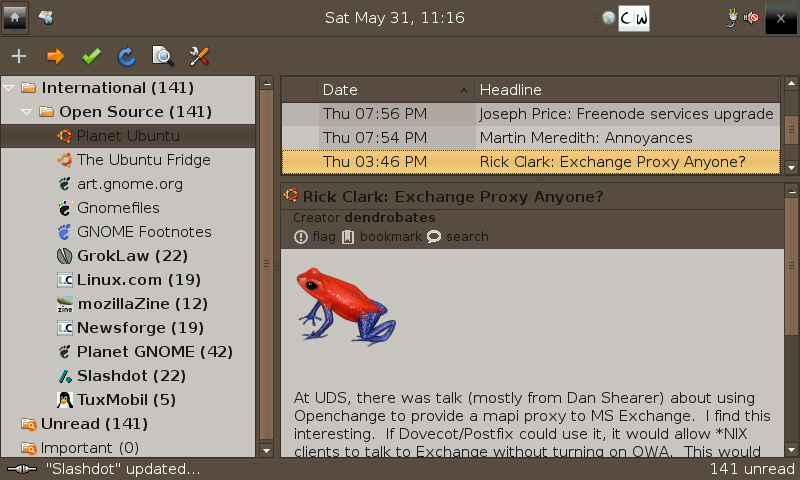Select the International (141) folder label
This screenshot has height=480, width=800.
coord(118,88)
